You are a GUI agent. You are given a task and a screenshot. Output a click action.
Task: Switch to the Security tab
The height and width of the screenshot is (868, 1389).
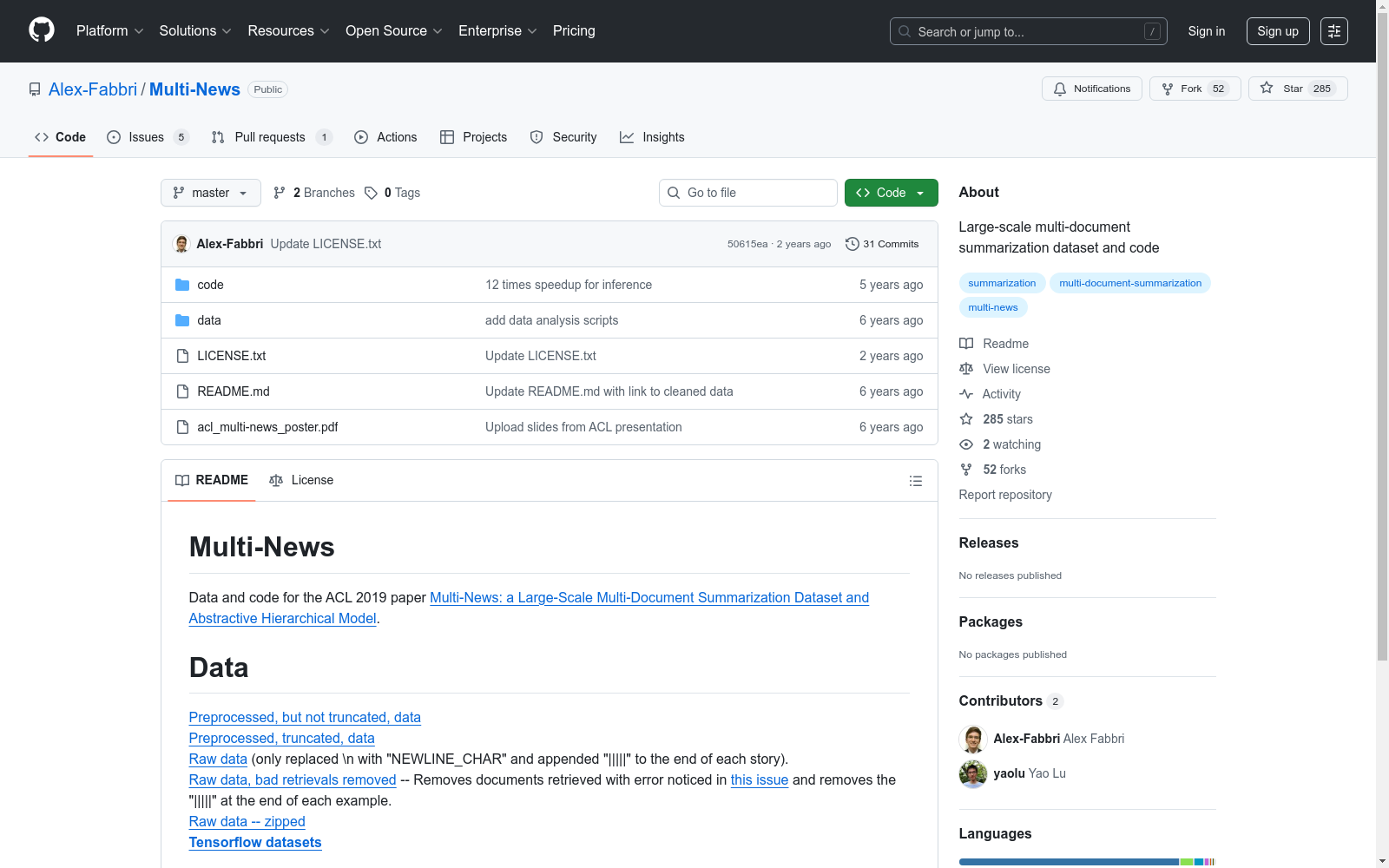click(563, 137)
